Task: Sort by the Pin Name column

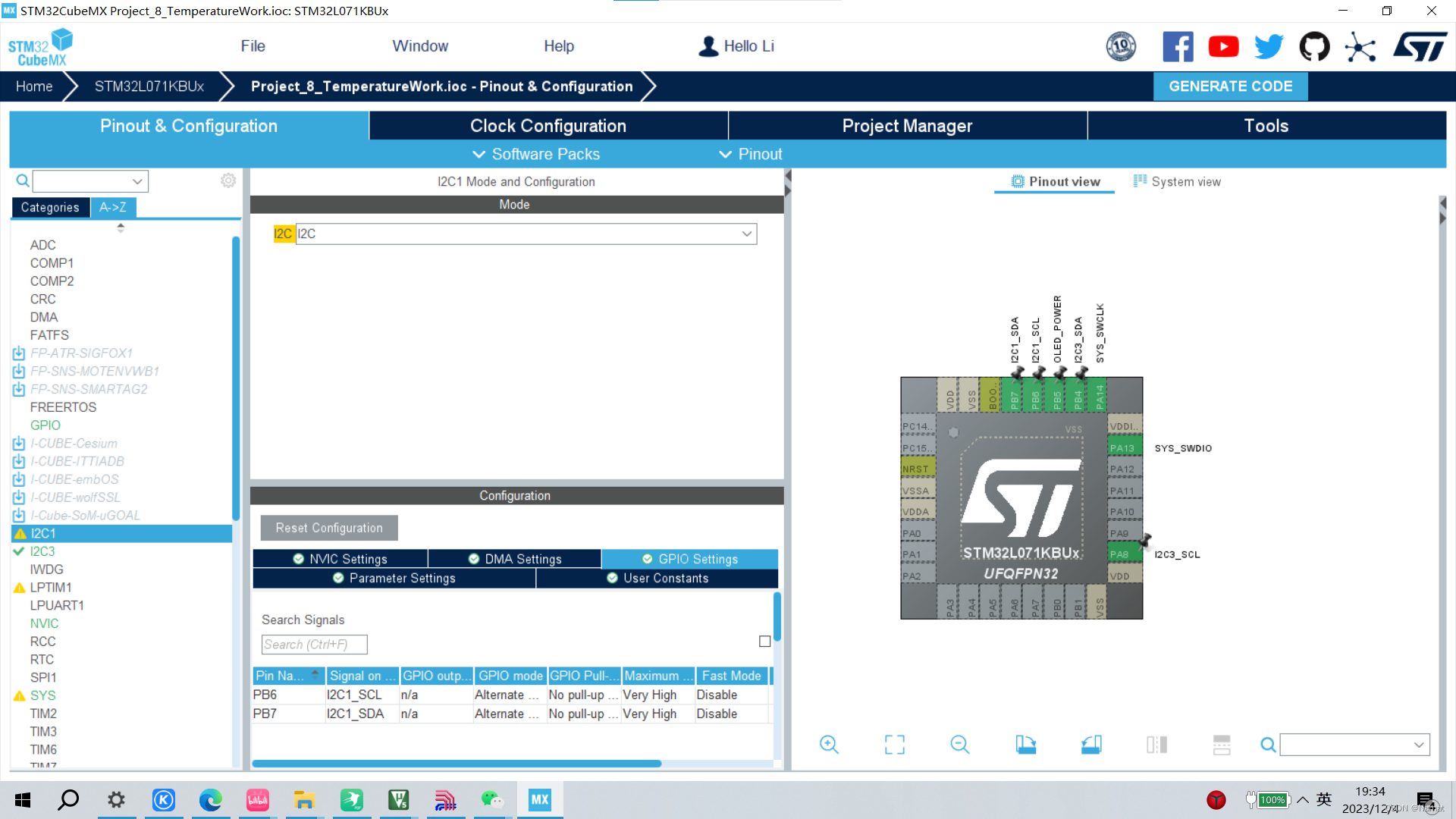Action: (x=288, y=675)
